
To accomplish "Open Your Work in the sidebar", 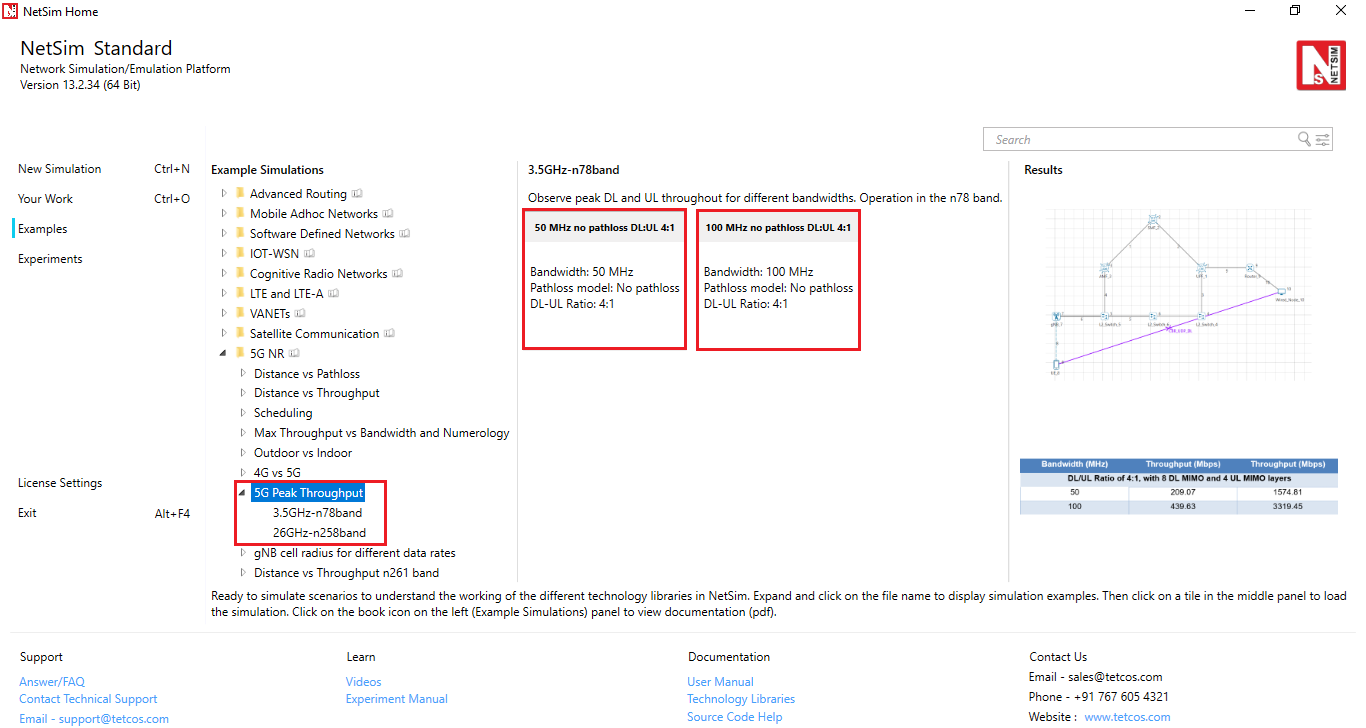I will [x=45, y=199].
